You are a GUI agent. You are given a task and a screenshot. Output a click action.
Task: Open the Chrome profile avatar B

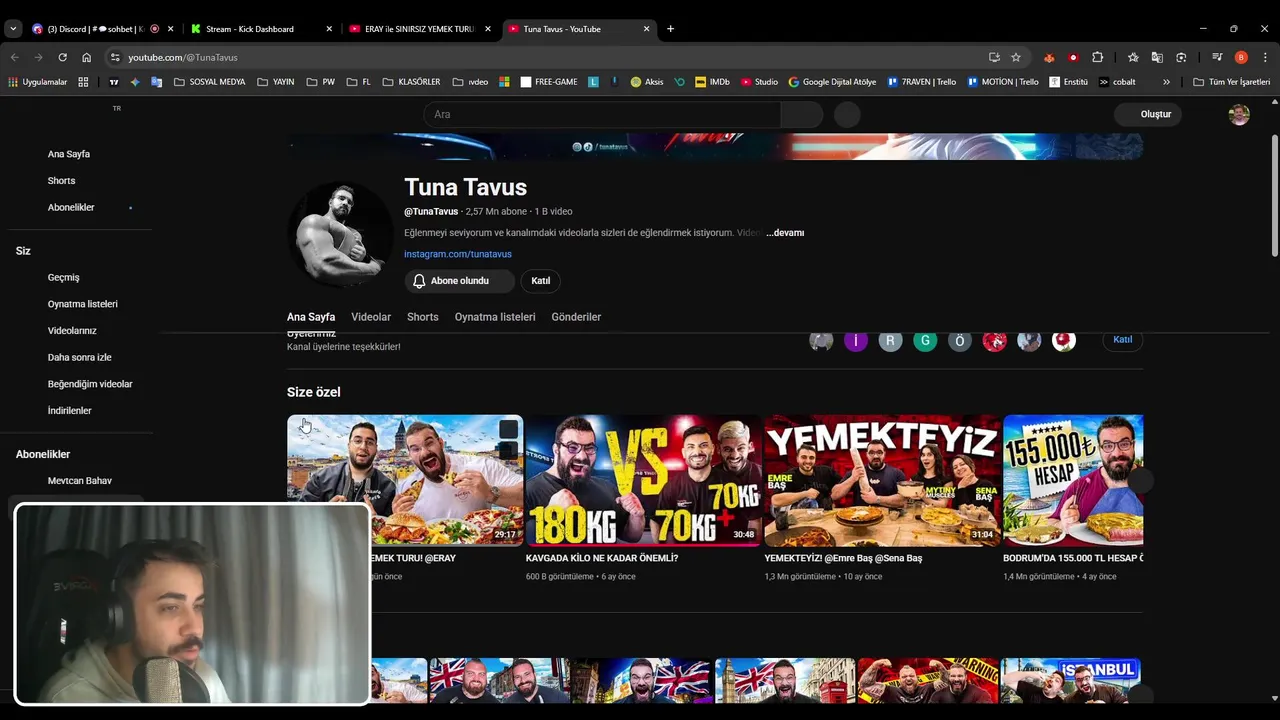(x=1241, y=57)
